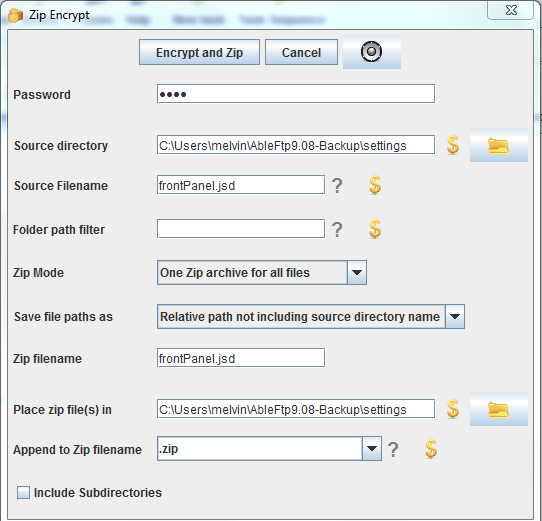Open dollar variable icon for Place zip file(s) in
The height and width of the screenshot is (521, 542).
click(453, 409)
